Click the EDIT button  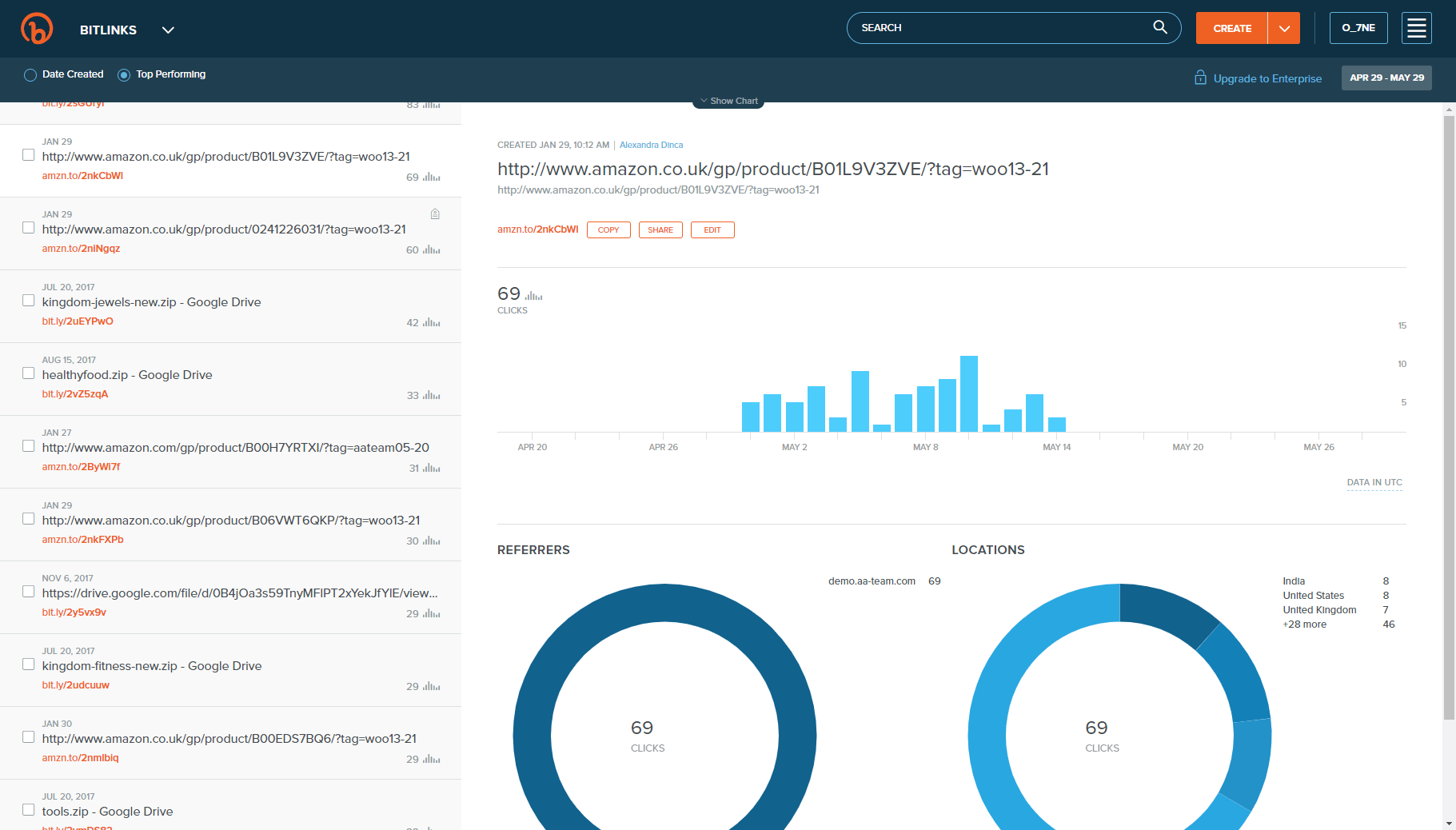pos(712,229)
